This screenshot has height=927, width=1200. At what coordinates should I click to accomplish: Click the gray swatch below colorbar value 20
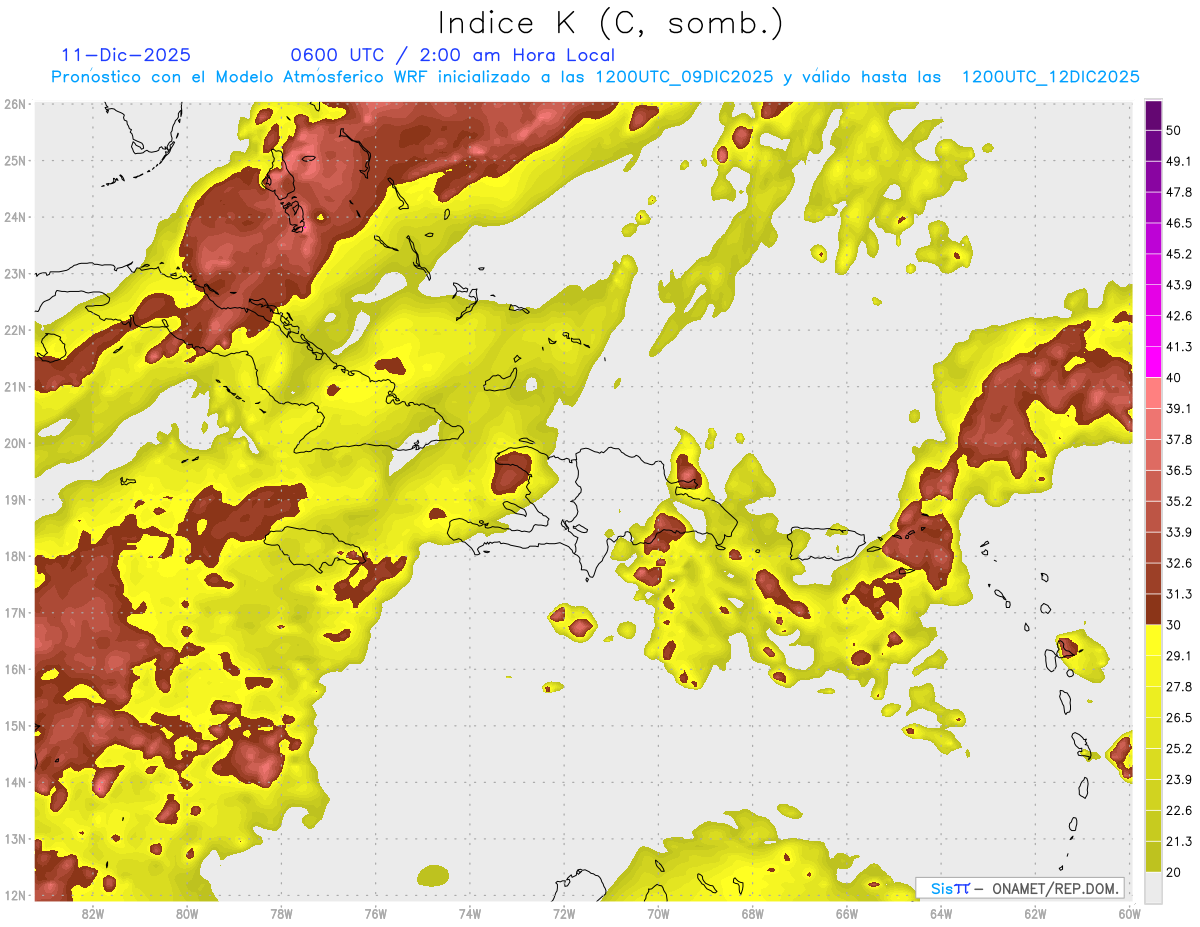click(x=1153, y=886)
